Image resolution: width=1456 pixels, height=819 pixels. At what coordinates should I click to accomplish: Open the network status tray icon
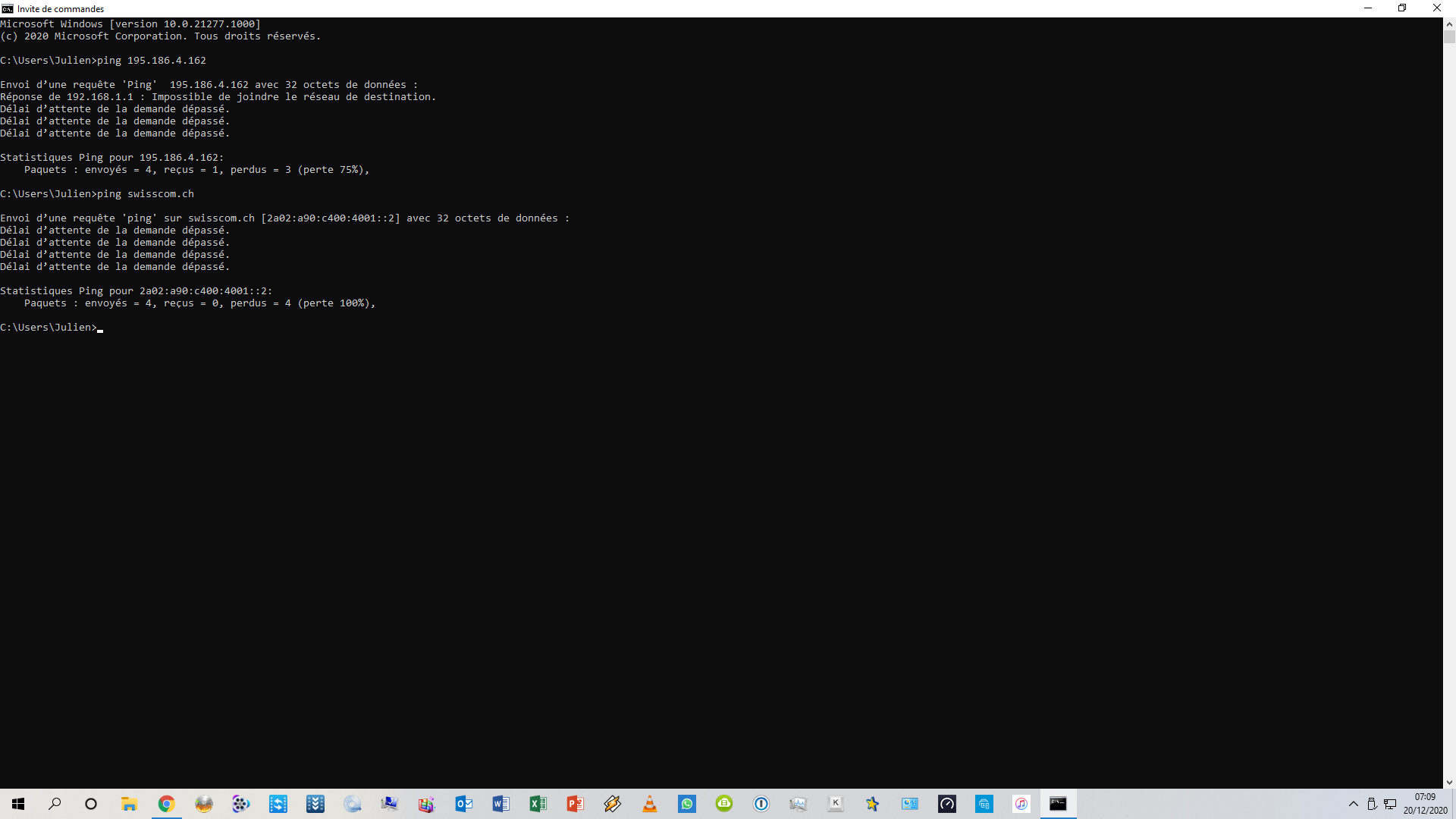[x=1390, y=804]
